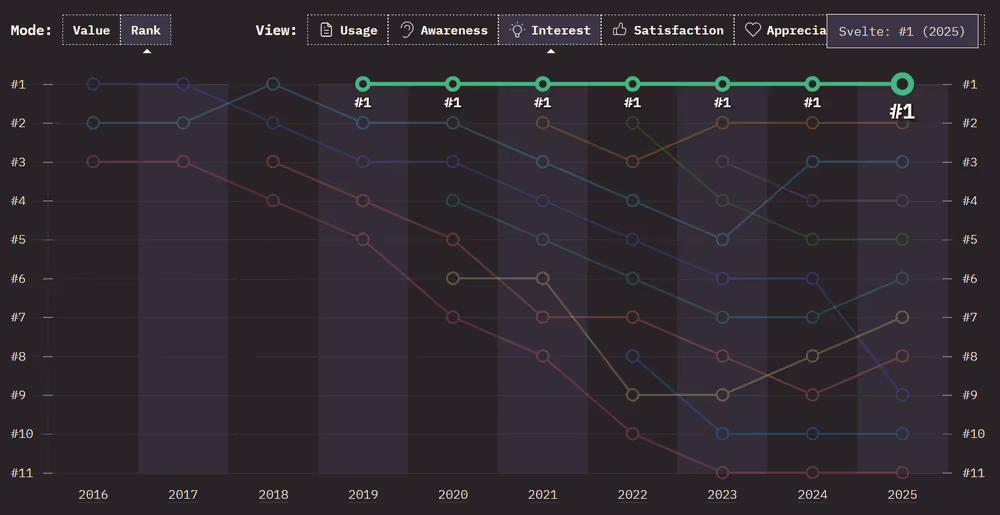The width and height of the screenshot is (1000, 515).
Task: Switch chart mode to Rank
Action: click(146, 30)
